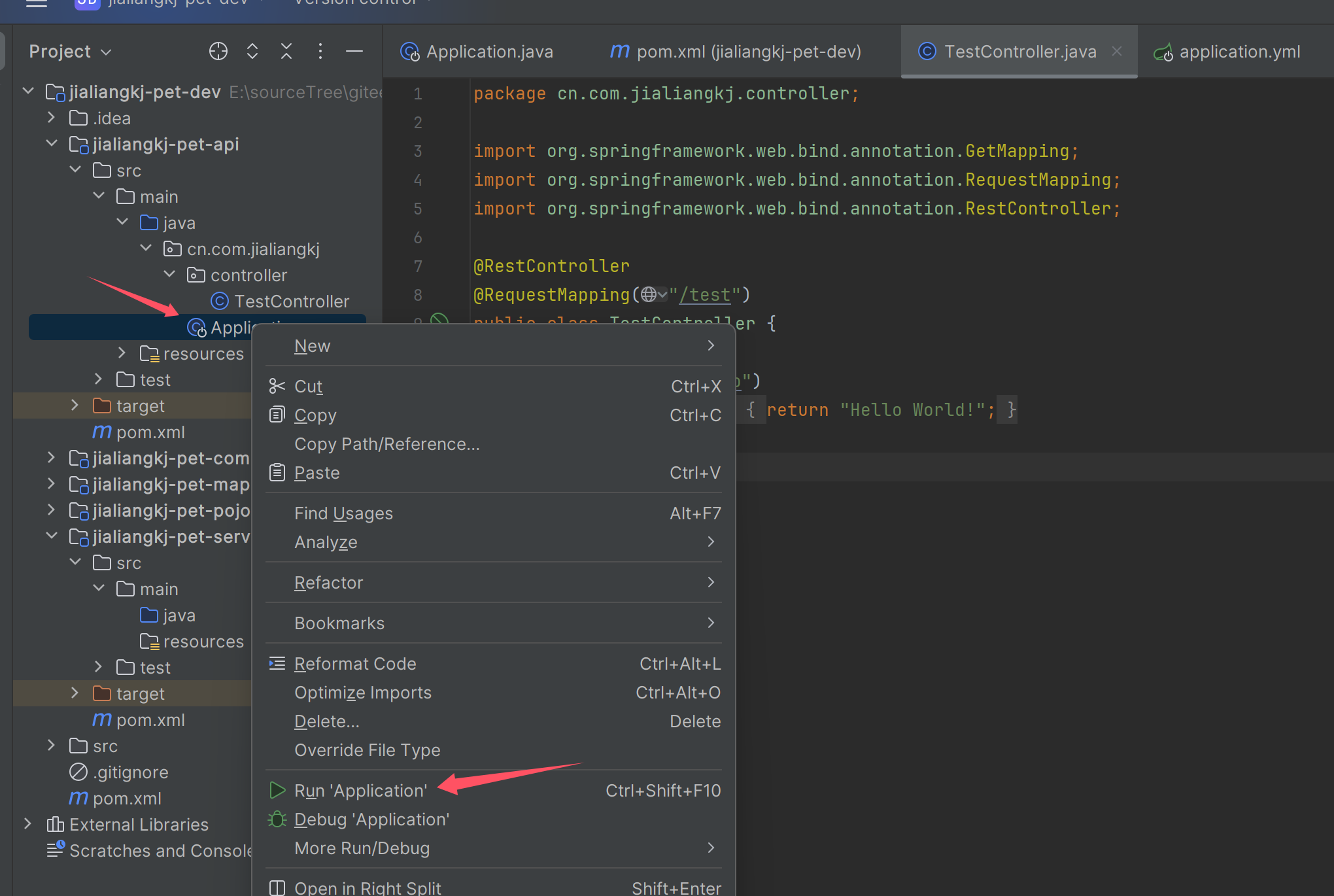The height and width of the screenshot is (896, 1334).
Task: Click the Paste clipboard icon in context menu
Action: tap(277, 472)
